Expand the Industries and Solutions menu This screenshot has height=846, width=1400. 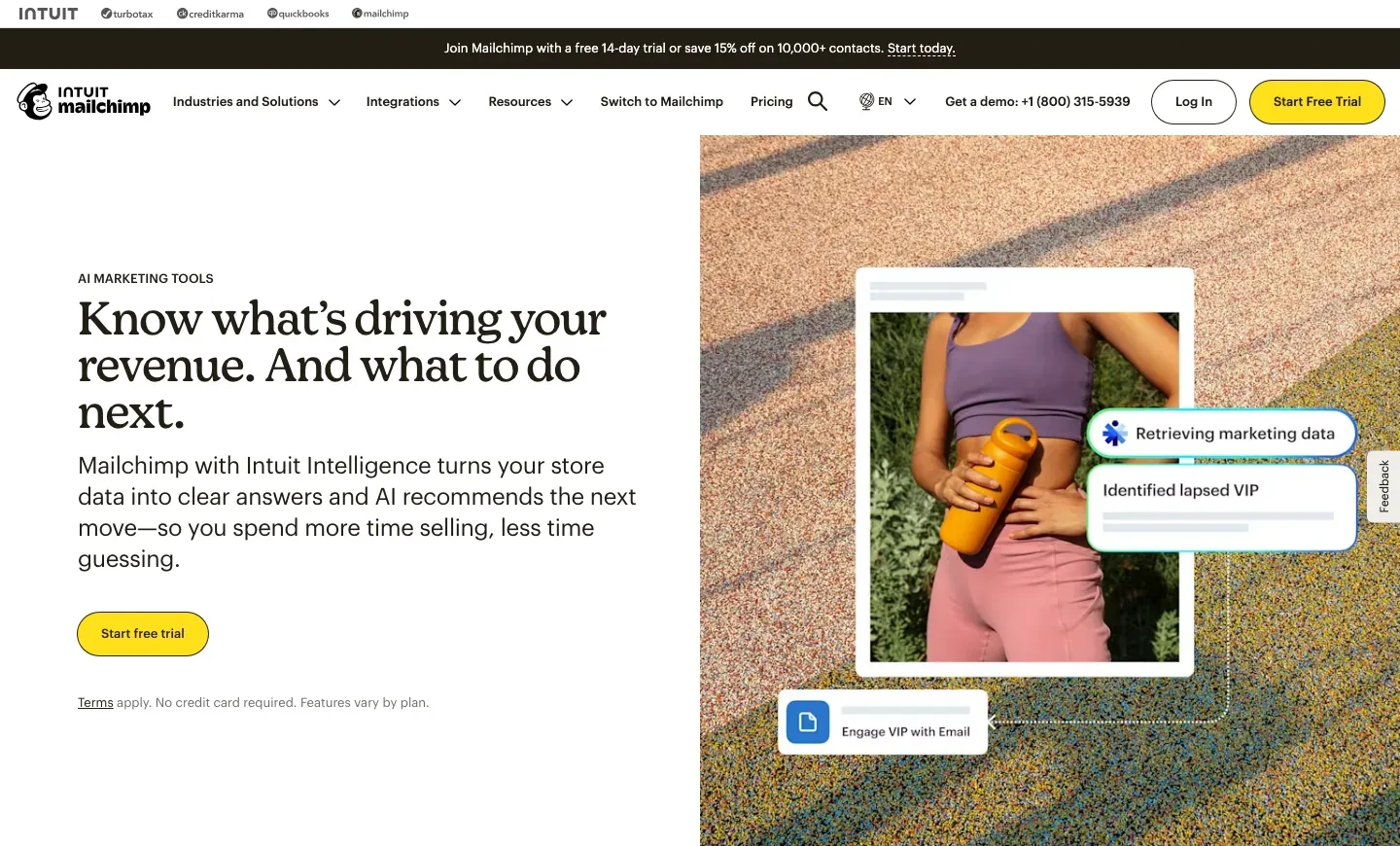click(x=257, y=102)
